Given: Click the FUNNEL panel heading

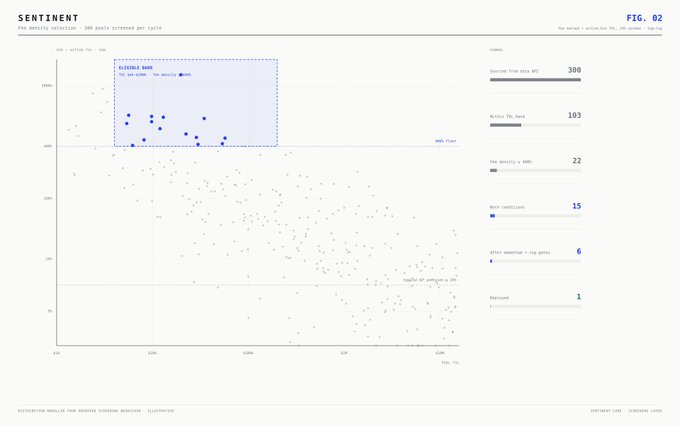Looking at the screenshot, I should click(496, 50).
